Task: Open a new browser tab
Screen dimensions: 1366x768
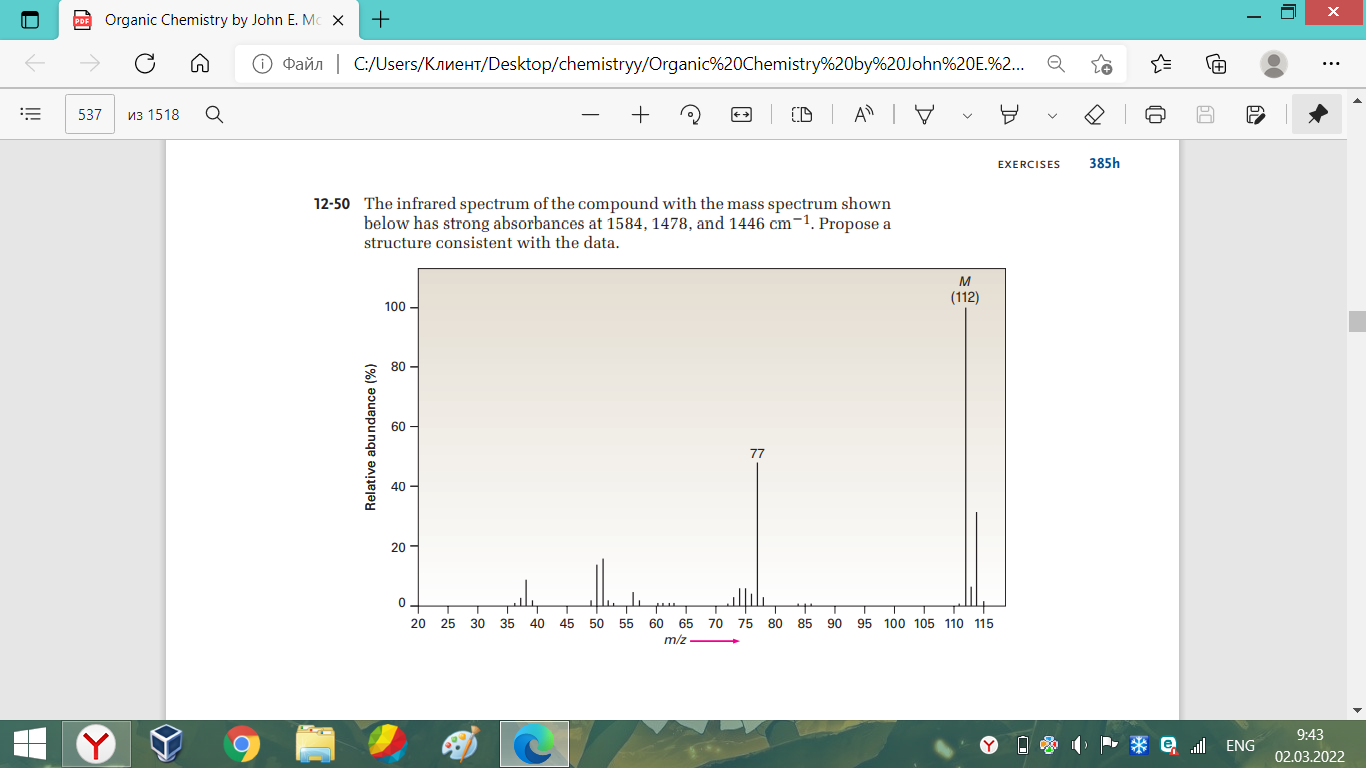Action: point(380,19)
